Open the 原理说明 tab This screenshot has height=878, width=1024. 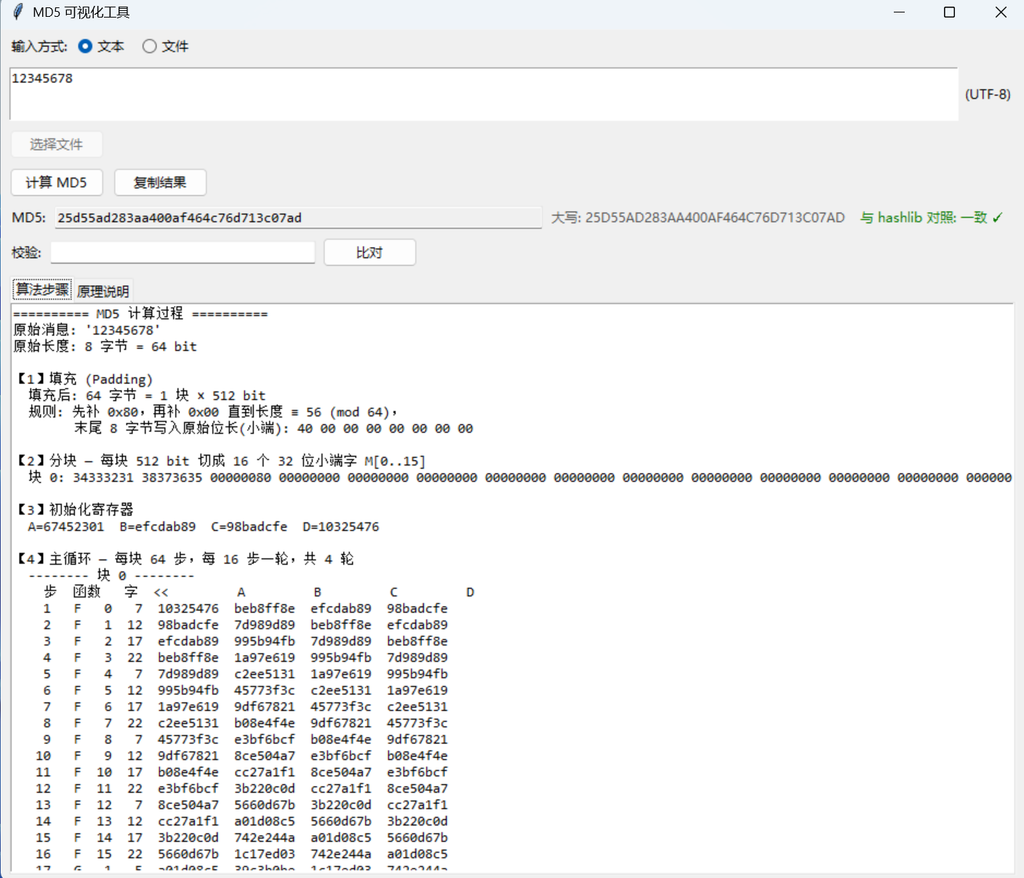[x=103, y=291]
